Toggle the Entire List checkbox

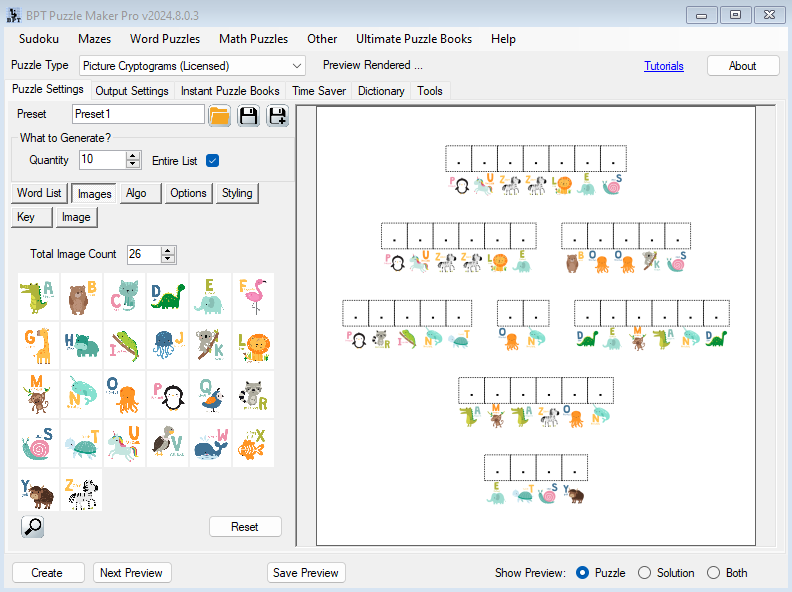click(x=212, y=160)
